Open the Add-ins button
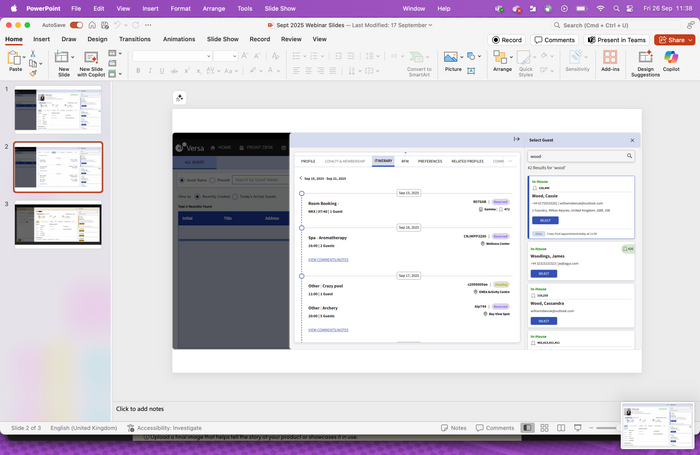Screen dimensions: 700x455 click(x=610, y=59)
